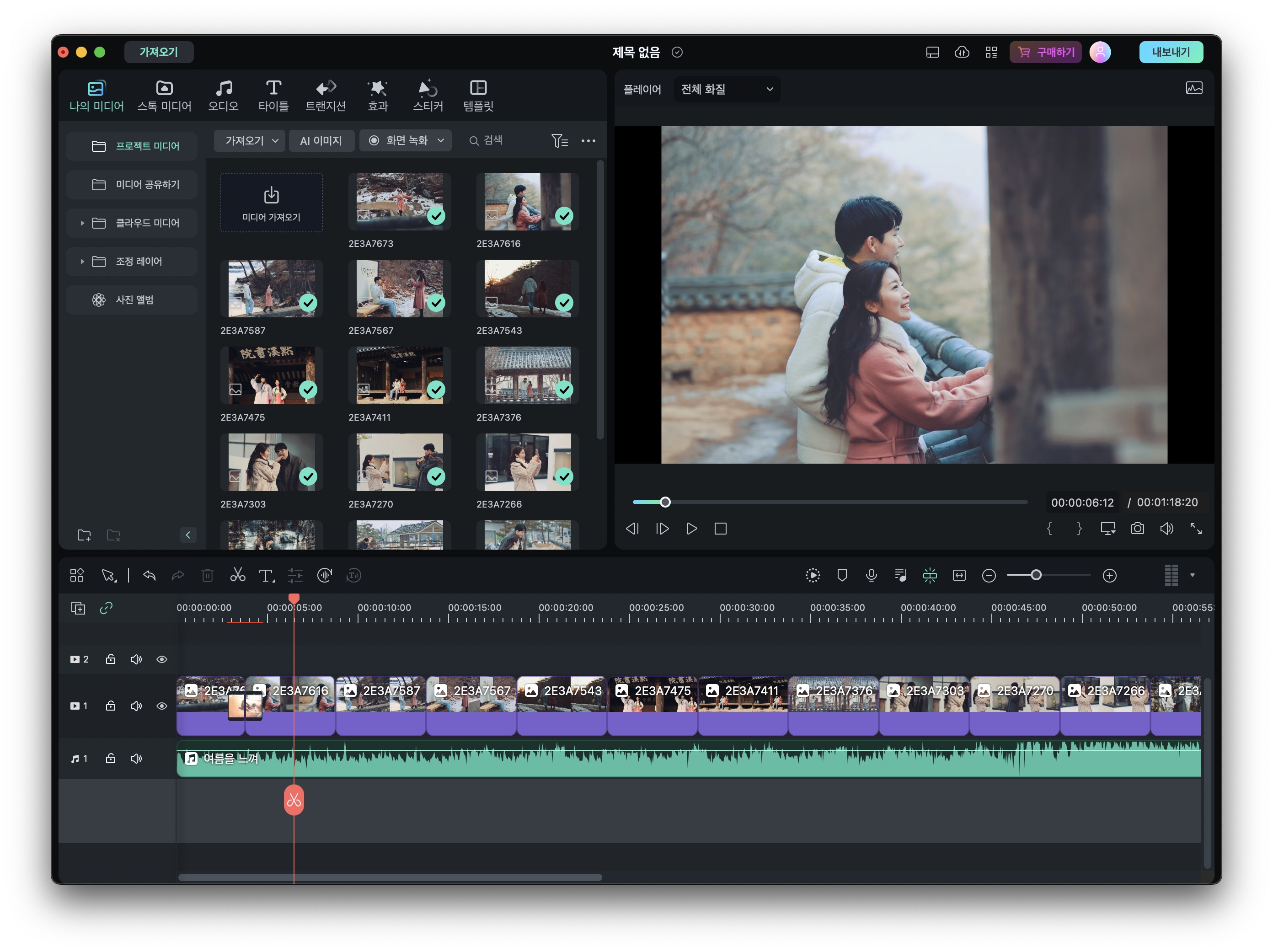This screenshot has width=1273, height=952.
Task: Click the 내보내기 export button
Action: pos(1170,53)
